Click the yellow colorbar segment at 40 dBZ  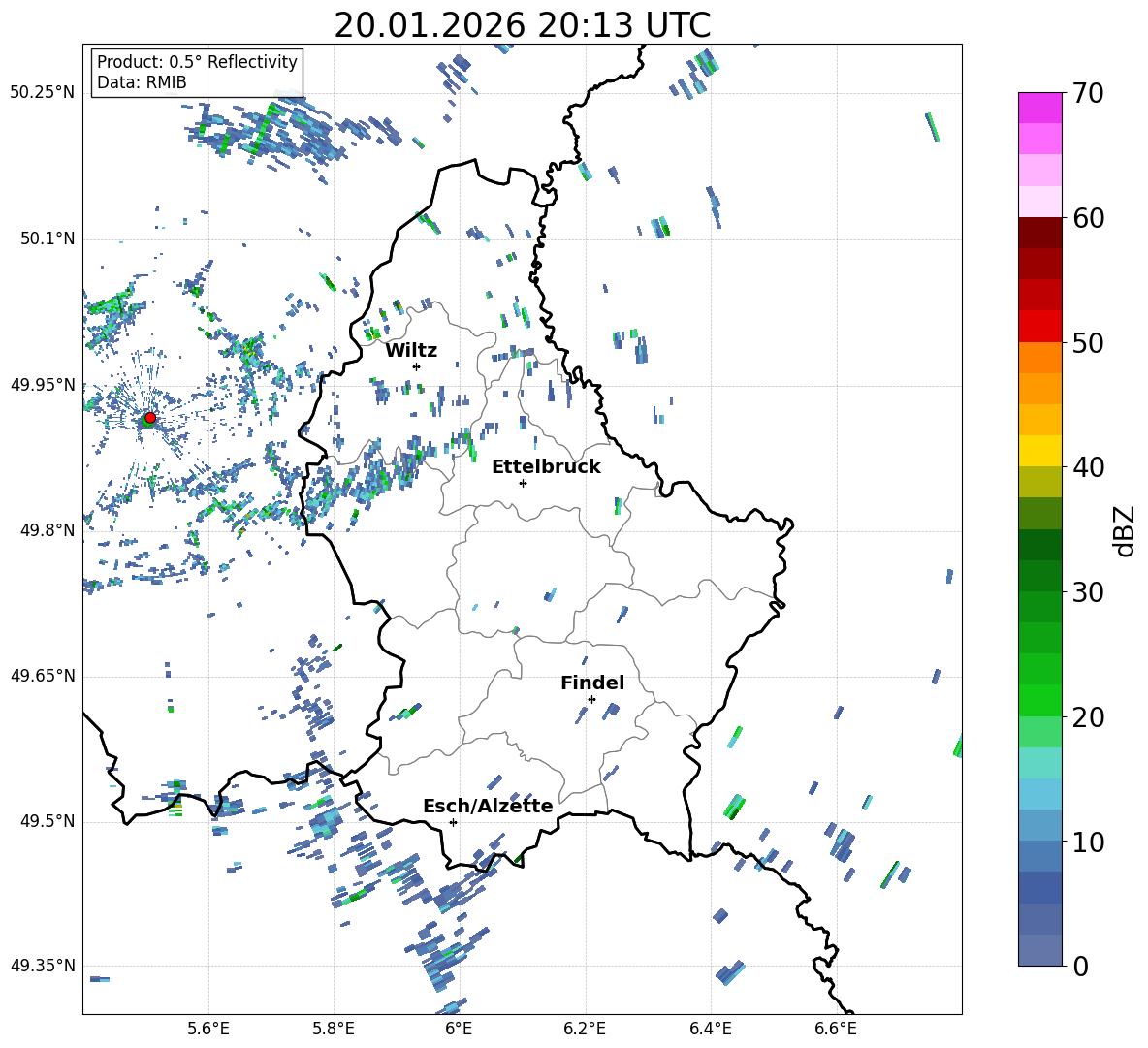coord(1039,451)
